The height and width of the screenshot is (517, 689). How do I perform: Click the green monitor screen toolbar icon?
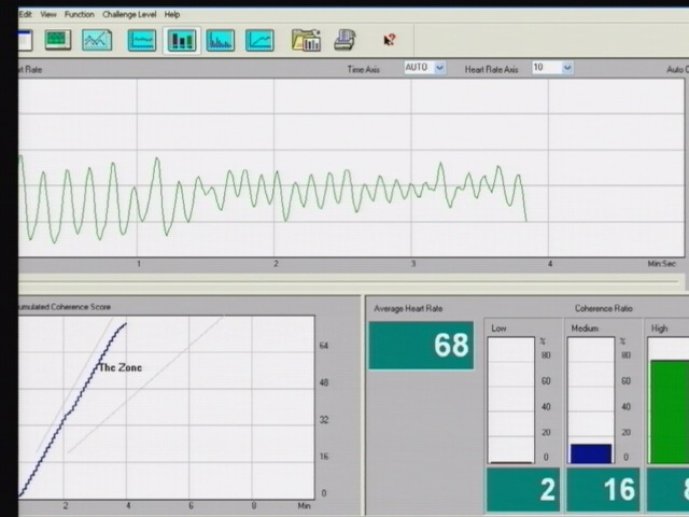58,40
